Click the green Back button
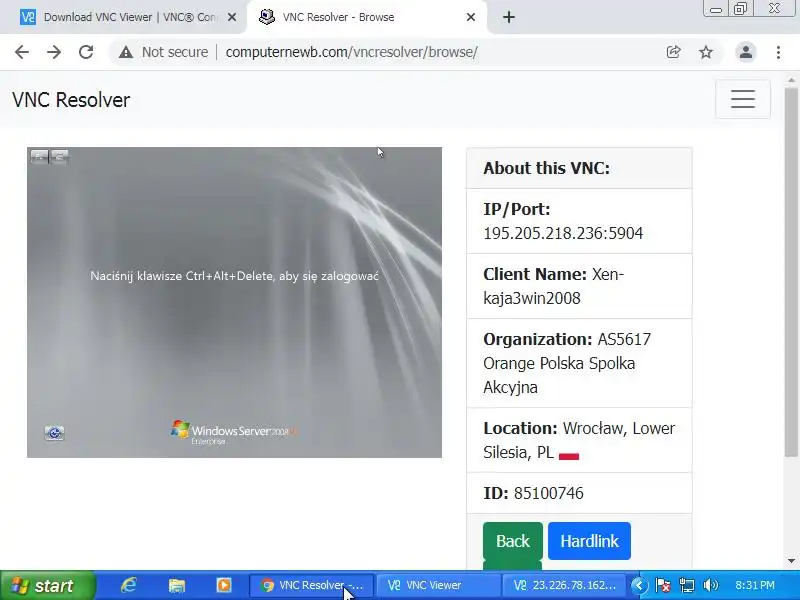 (513, 541)
